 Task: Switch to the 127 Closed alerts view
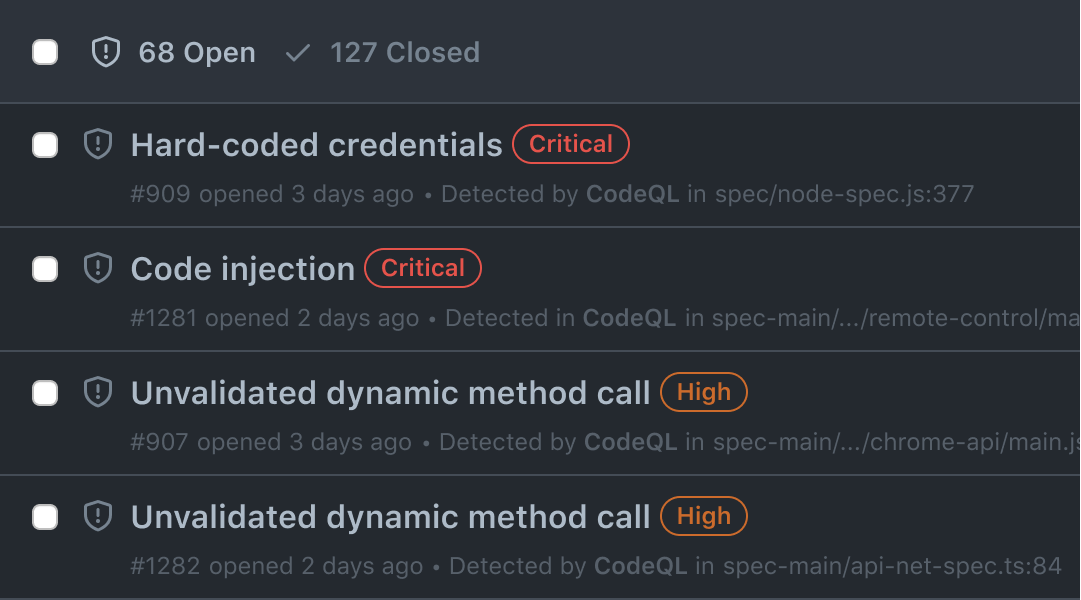pos(405,52)
